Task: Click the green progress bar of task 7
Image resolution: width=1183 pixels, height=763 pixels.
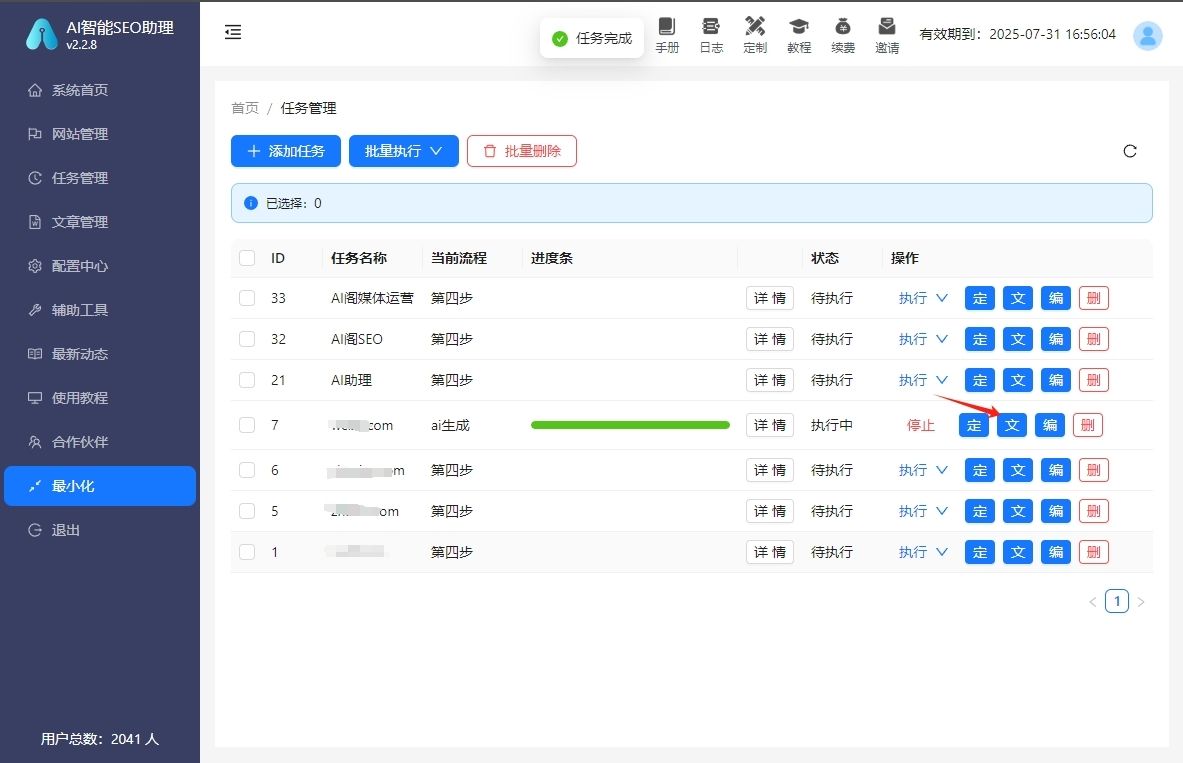Action: pyautogui.click(x=630, y=425)
